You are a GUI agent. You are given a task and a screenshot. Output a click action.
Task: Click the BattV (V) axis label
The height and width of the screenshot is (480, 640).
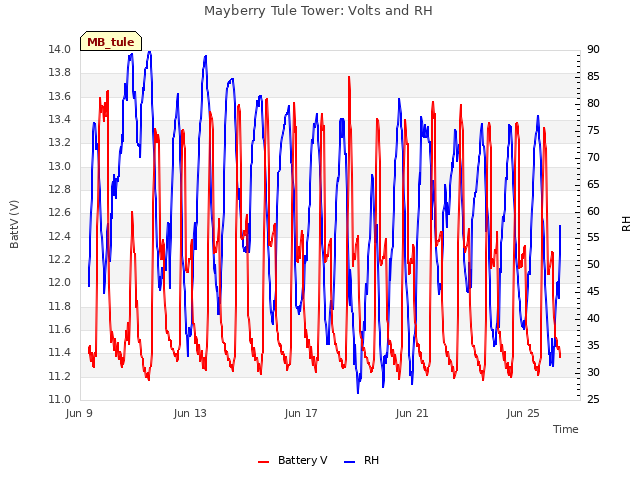point(14,224)
